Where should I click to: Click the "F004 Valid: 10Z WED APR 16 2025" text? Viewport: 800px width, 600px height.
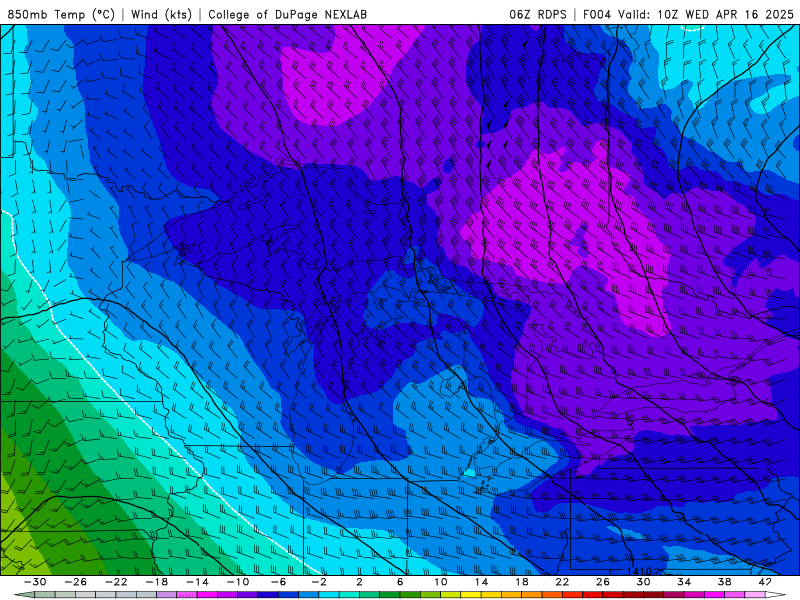click(688, 14)
